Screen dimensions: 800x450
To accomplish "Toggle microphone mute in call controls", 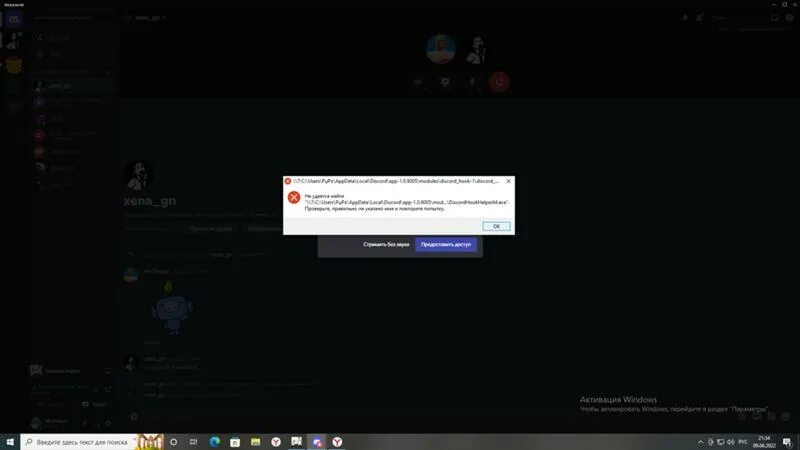I will tap(472, 82).
